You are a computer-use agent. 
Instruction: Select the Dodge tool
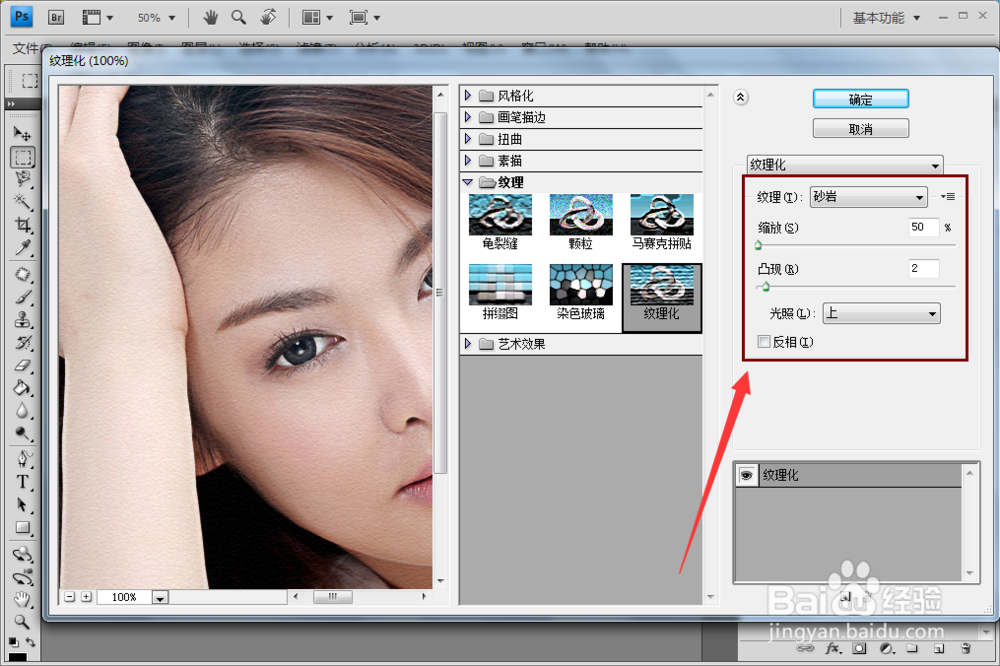22,434
